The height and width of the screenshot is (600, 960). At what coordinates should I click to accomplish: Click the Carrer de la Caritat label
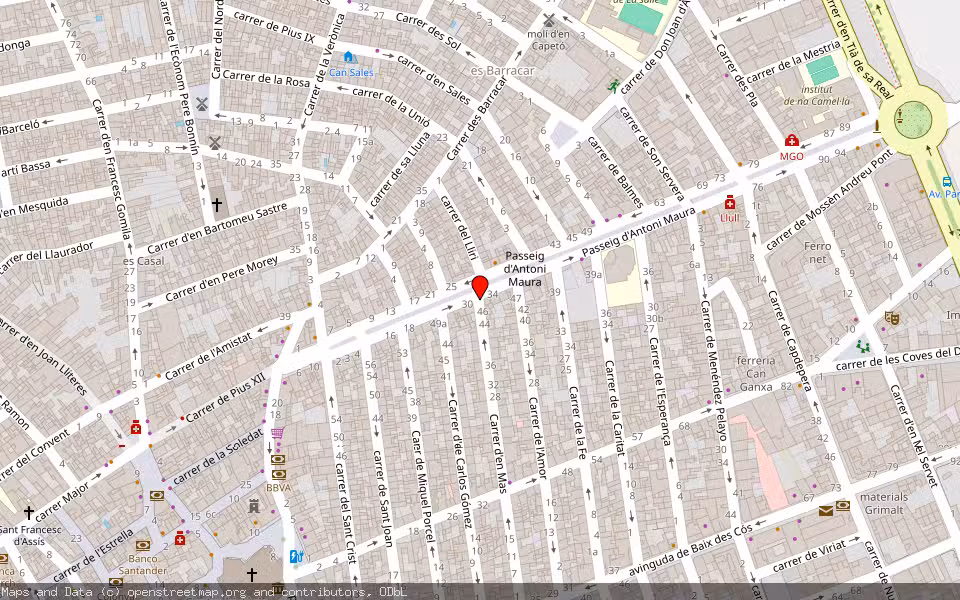615,408
